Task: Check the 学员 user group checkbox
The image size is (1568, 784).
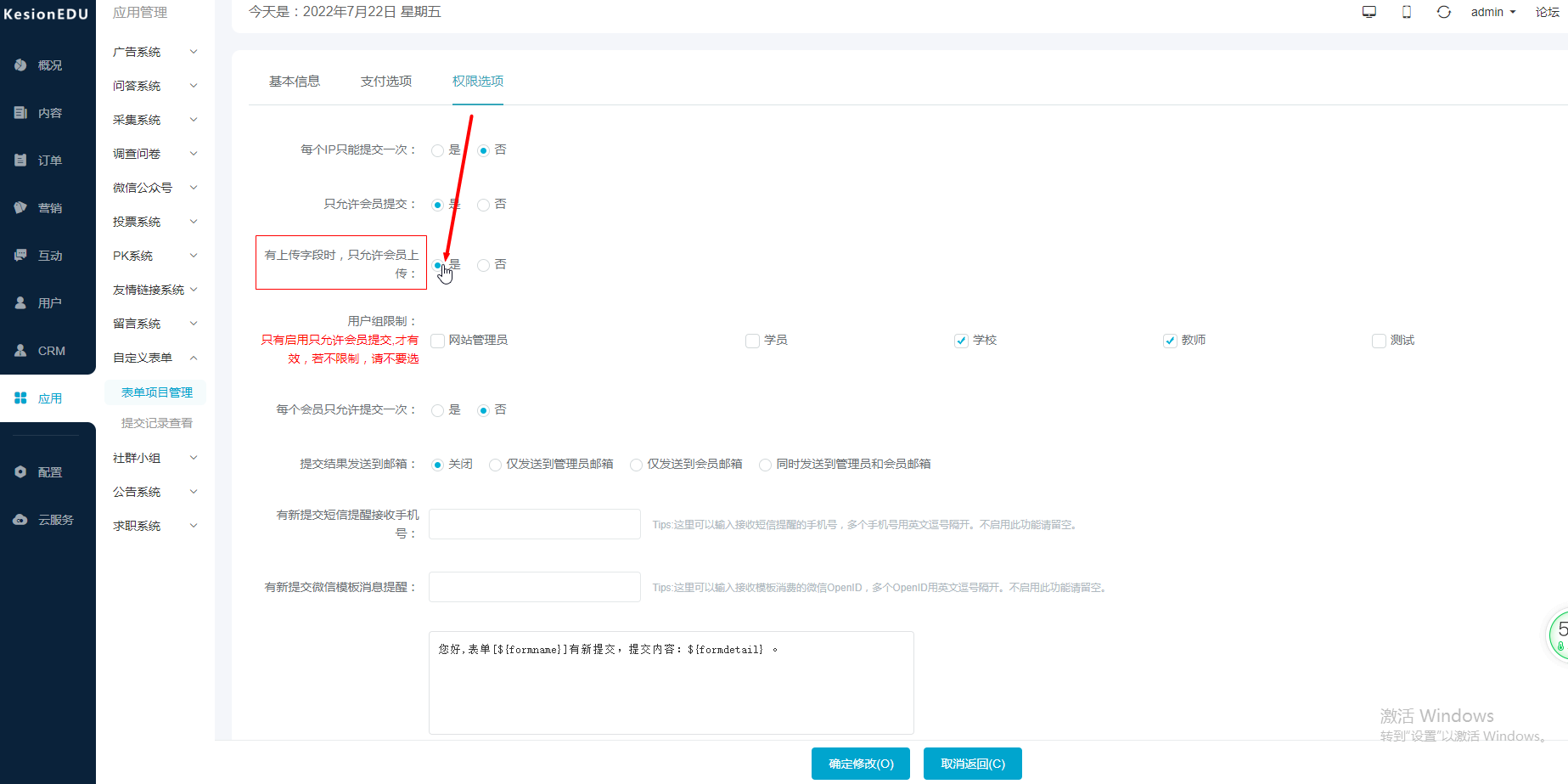Action: [x=752, y=341]
